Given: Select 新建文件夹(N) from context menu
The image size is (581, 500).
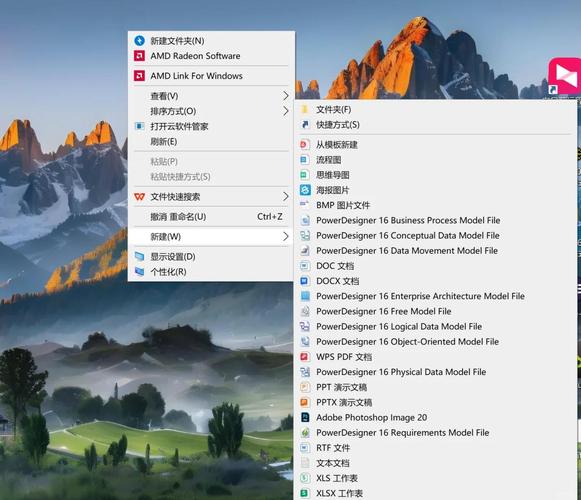Looking at the screenshot, I should 211,40.
